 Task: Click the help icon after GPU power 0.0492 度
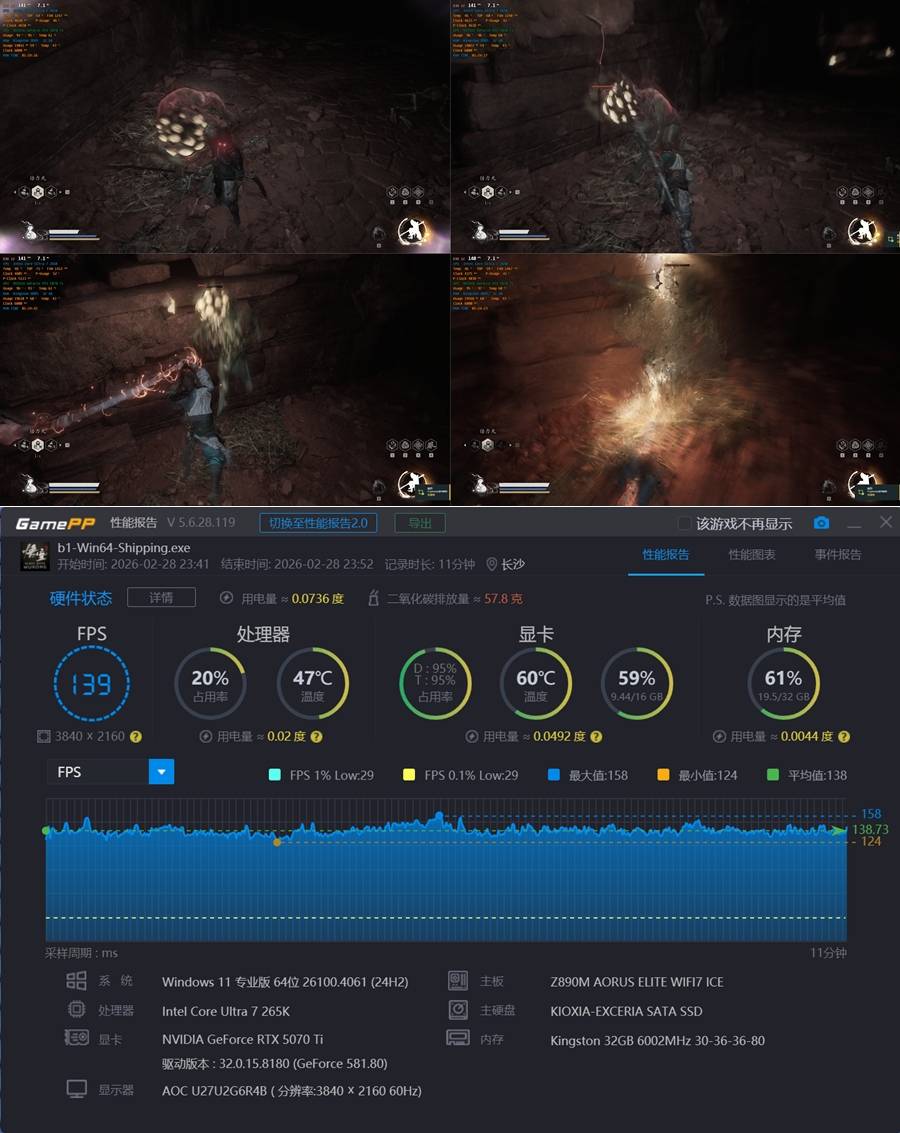pos(595,737)
